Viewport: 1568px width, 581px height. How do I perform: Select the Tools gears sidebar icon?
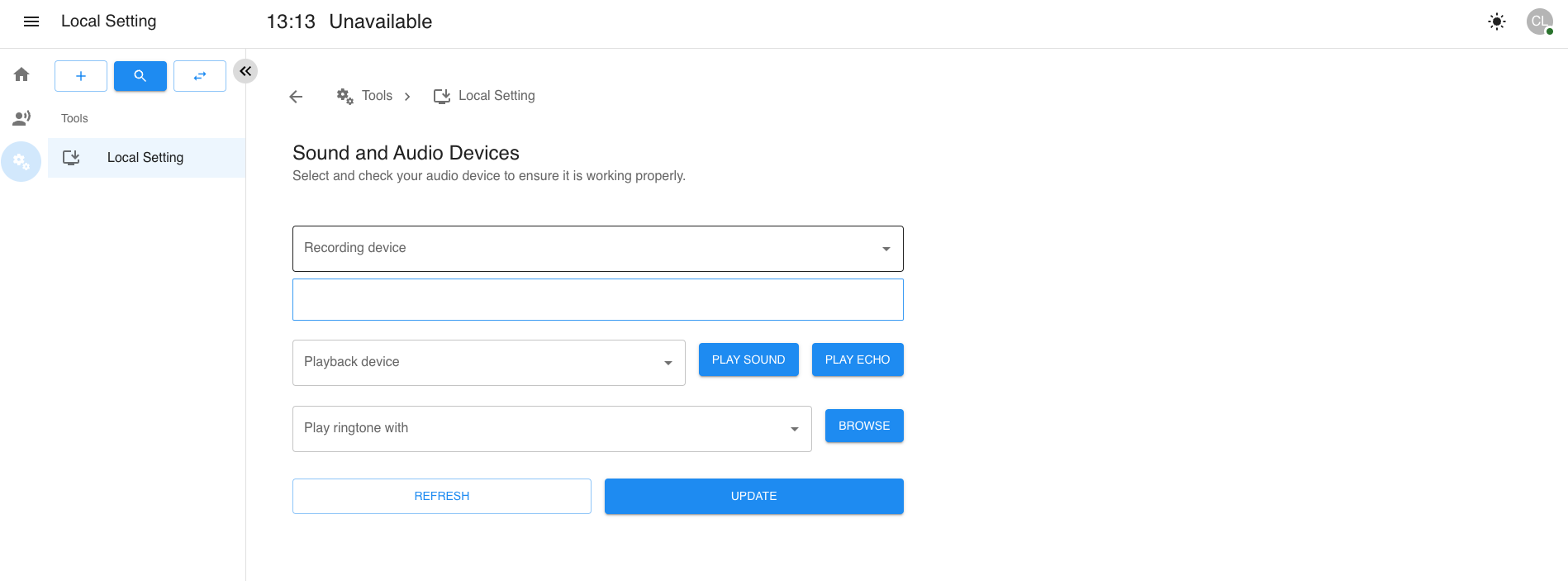(21, 162)
